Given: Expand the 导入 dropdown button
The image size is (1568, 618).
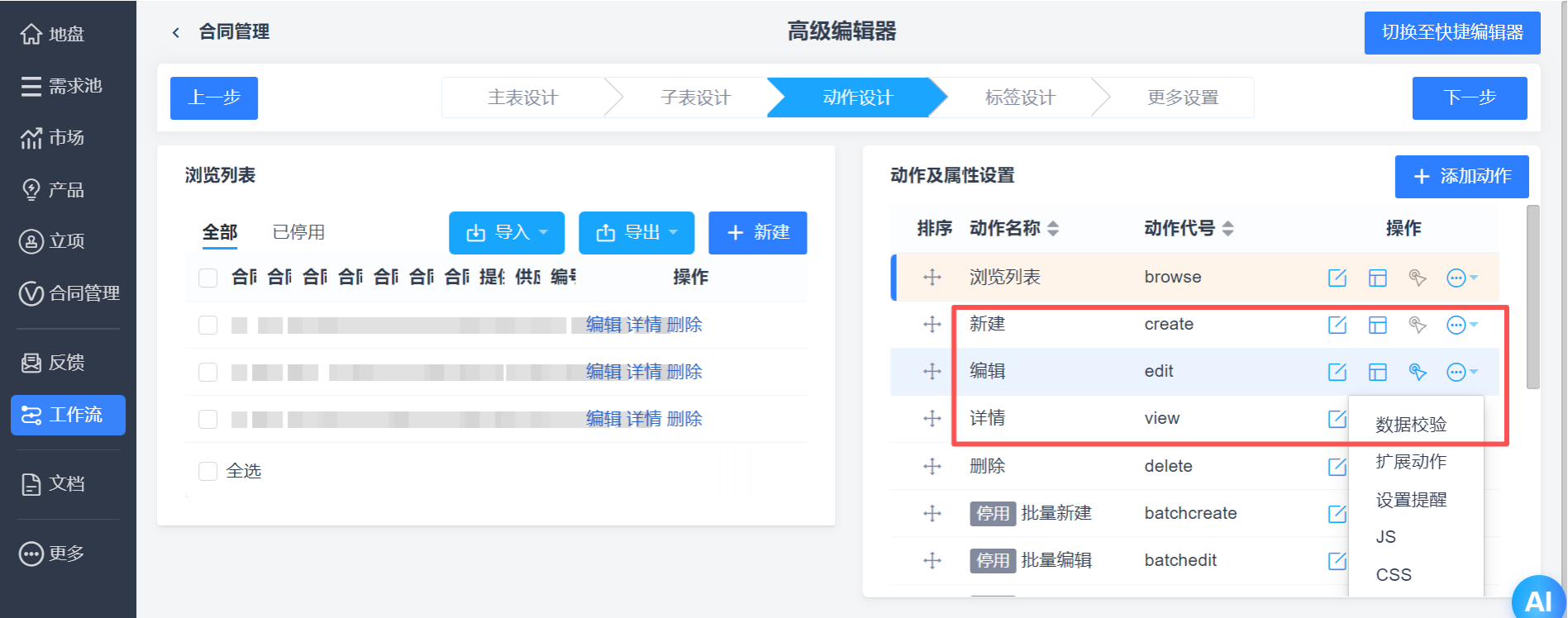Looking at the screenshot, I should pos(507,233).
